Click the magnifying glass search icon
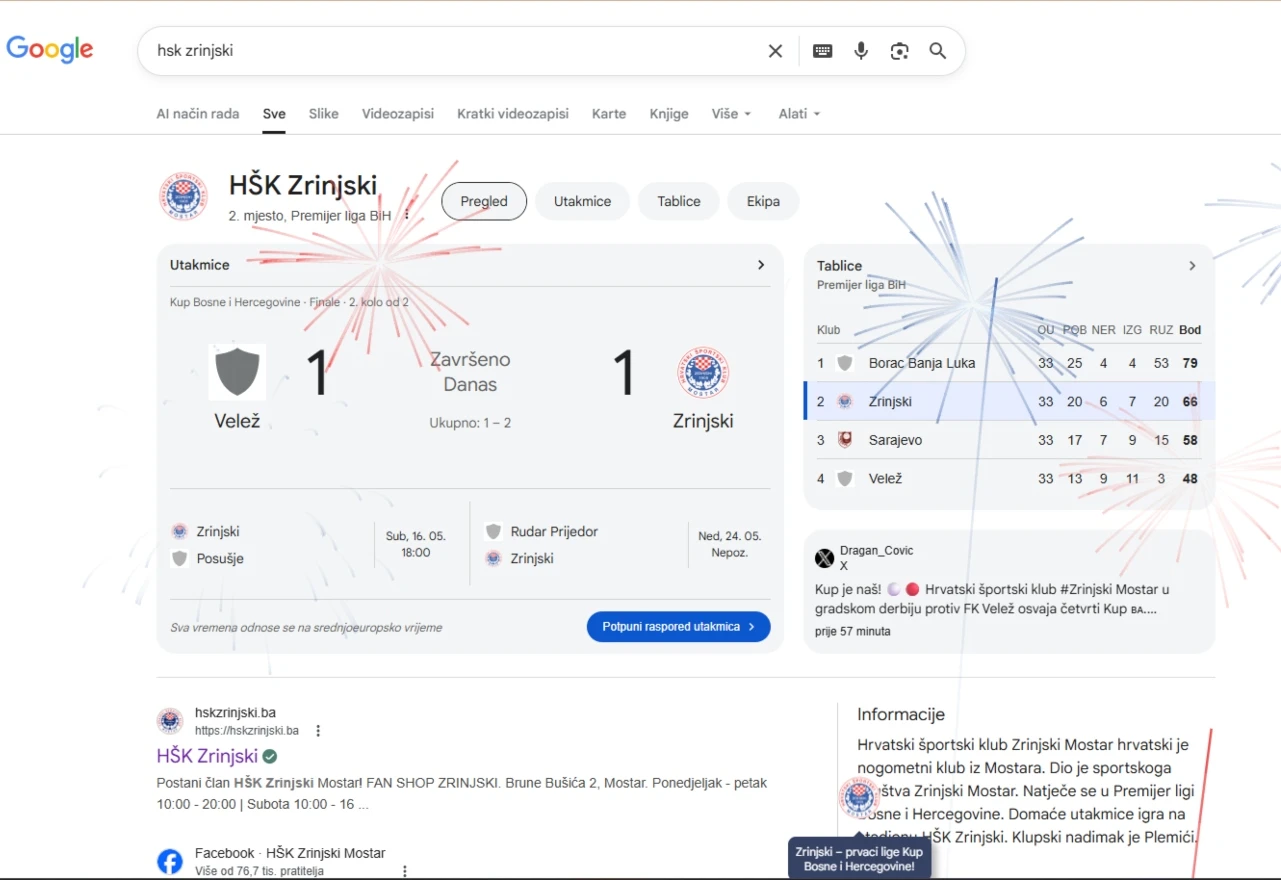 (x=938, y=51)
